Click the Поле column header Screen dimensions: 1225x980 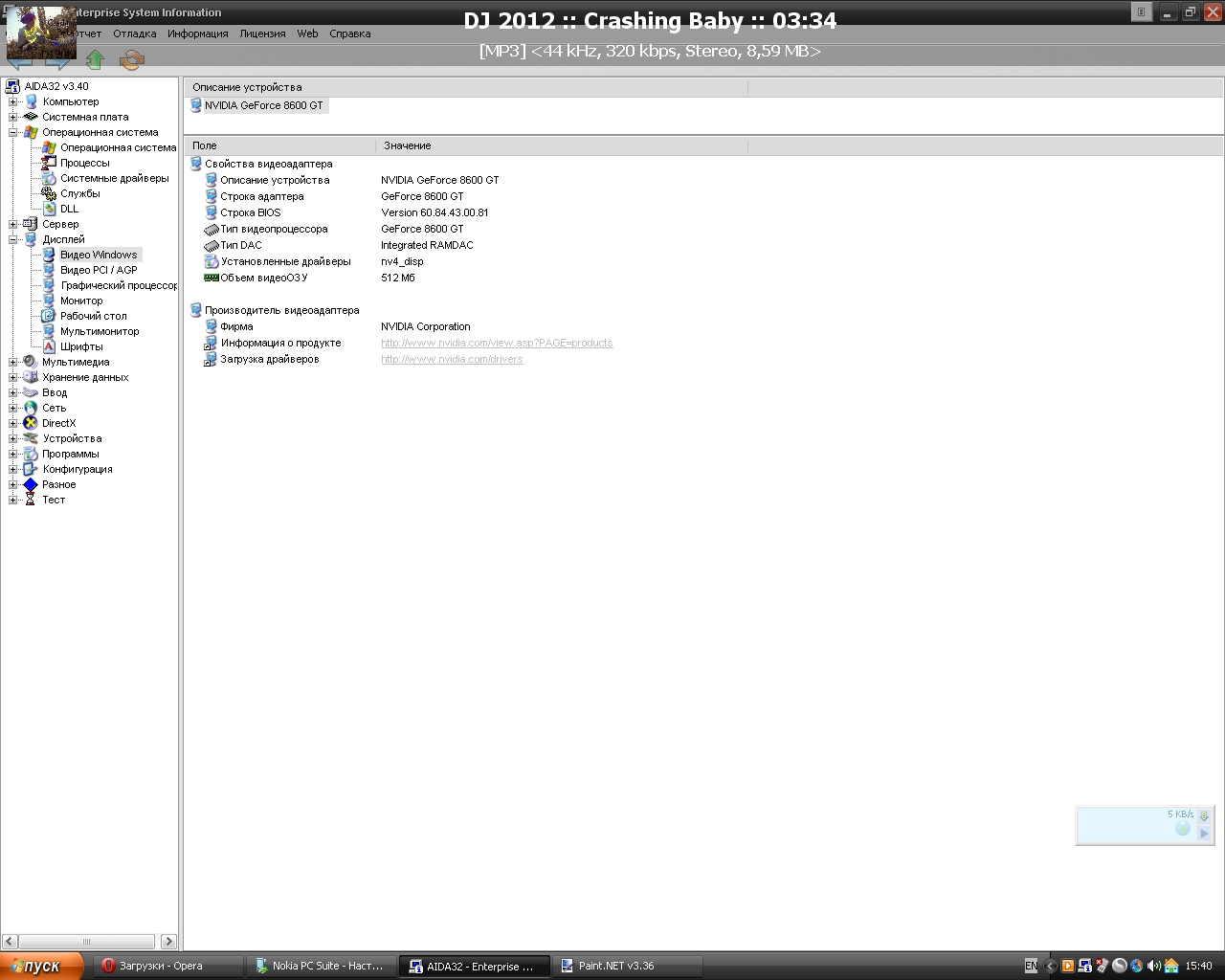click(x=279, y=145)
